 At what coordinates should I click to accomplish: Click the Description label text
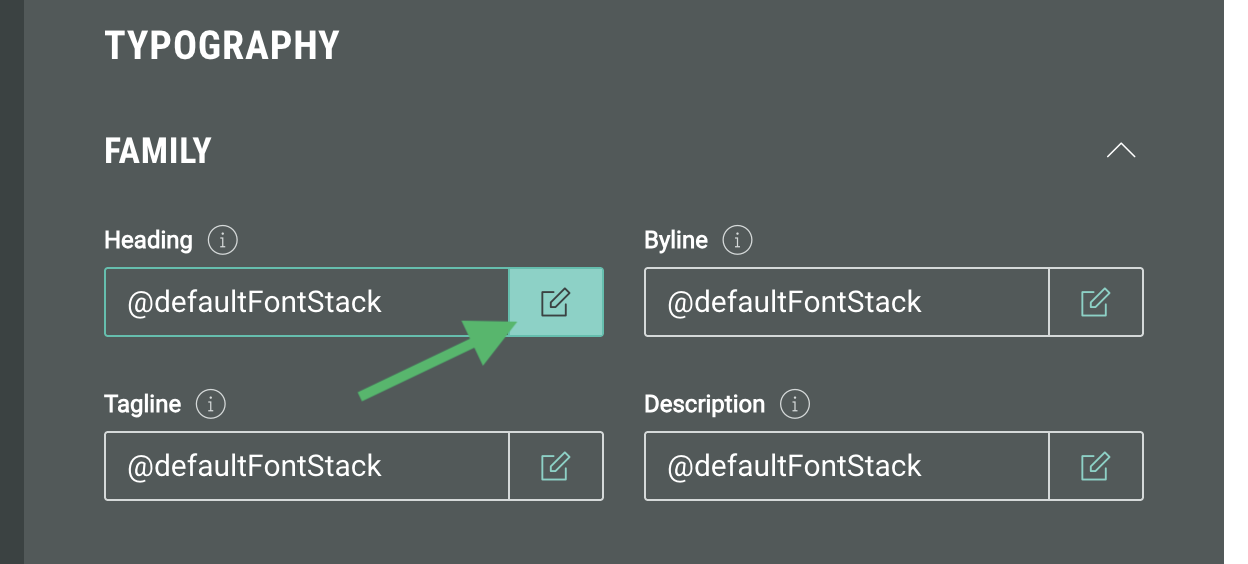704,405
